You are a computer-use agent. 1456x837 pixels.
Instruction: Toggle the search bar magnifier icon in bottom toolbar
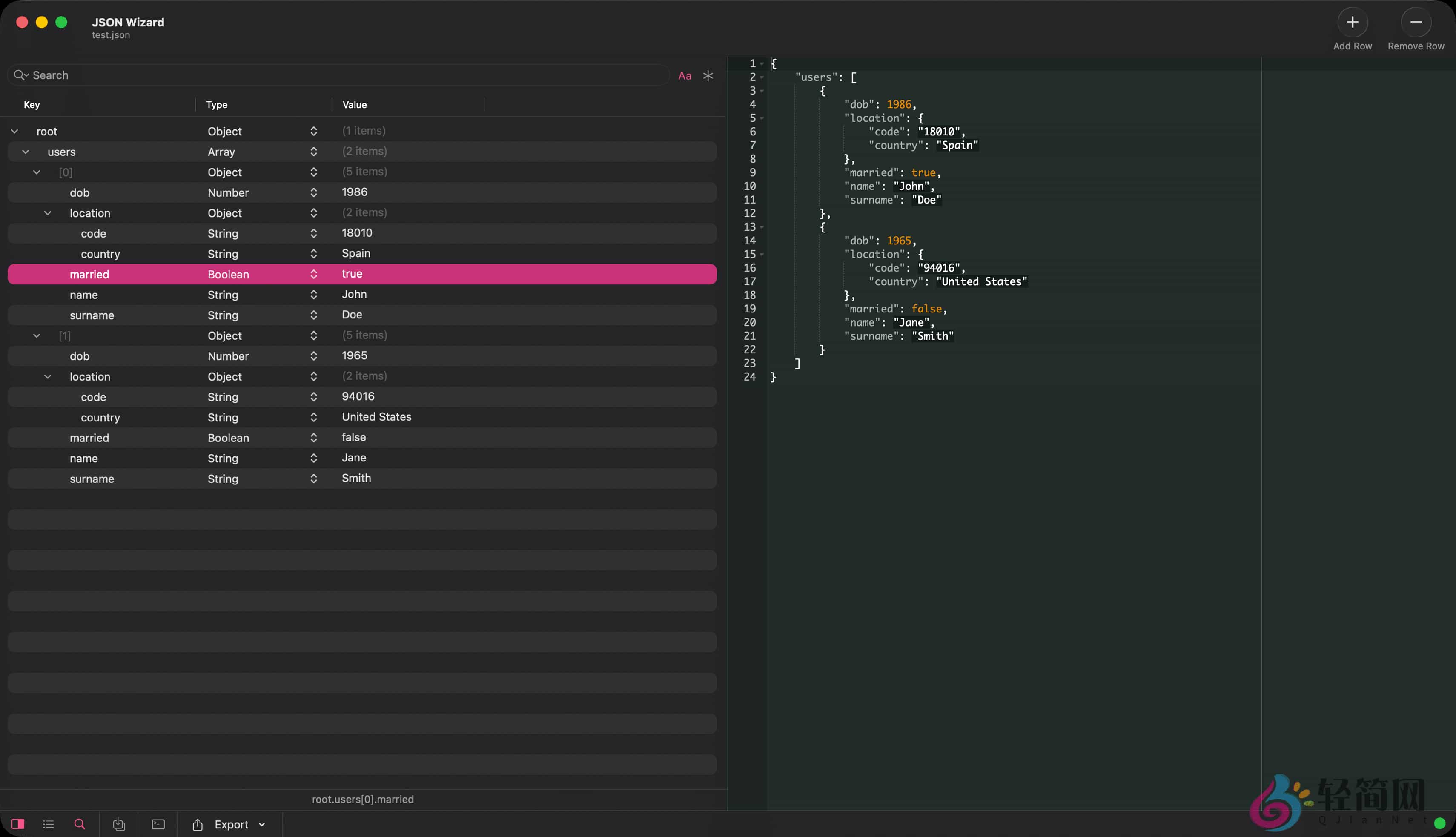pyautogui.click(x=80, y=824)
